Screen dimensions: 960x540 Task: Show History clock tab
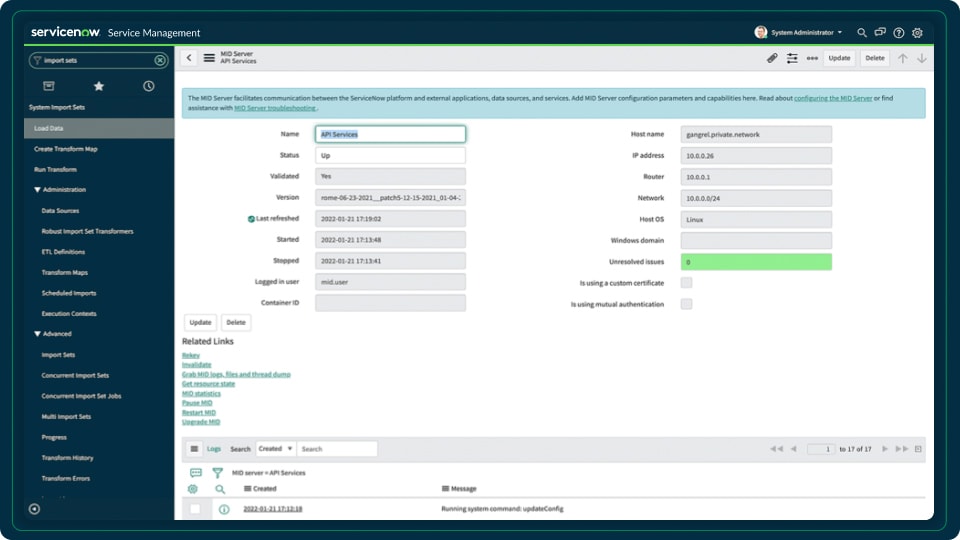tap(149, 86)
